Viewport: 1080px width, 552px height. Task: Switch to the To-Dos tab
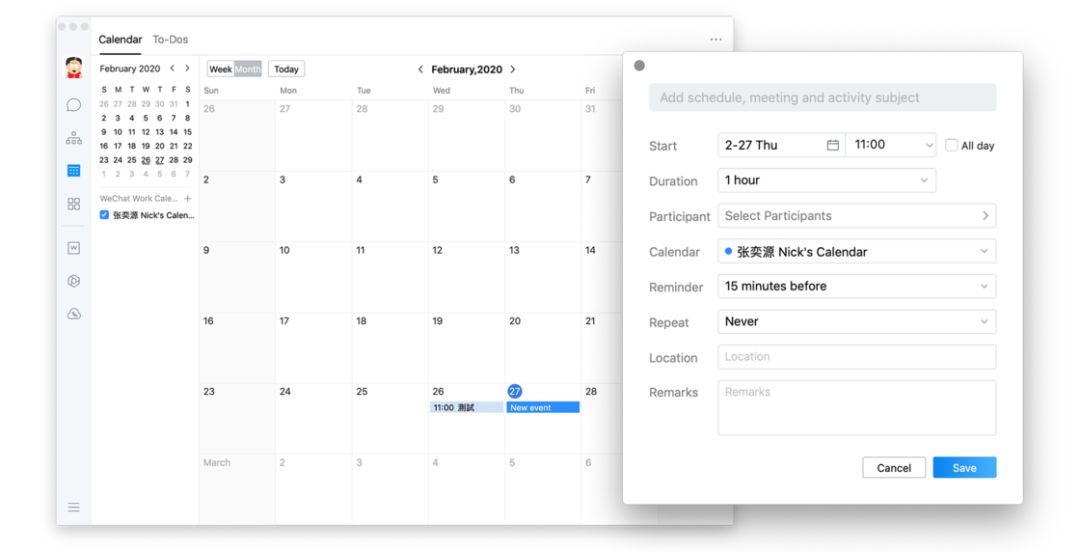click(x=170, y=39)
